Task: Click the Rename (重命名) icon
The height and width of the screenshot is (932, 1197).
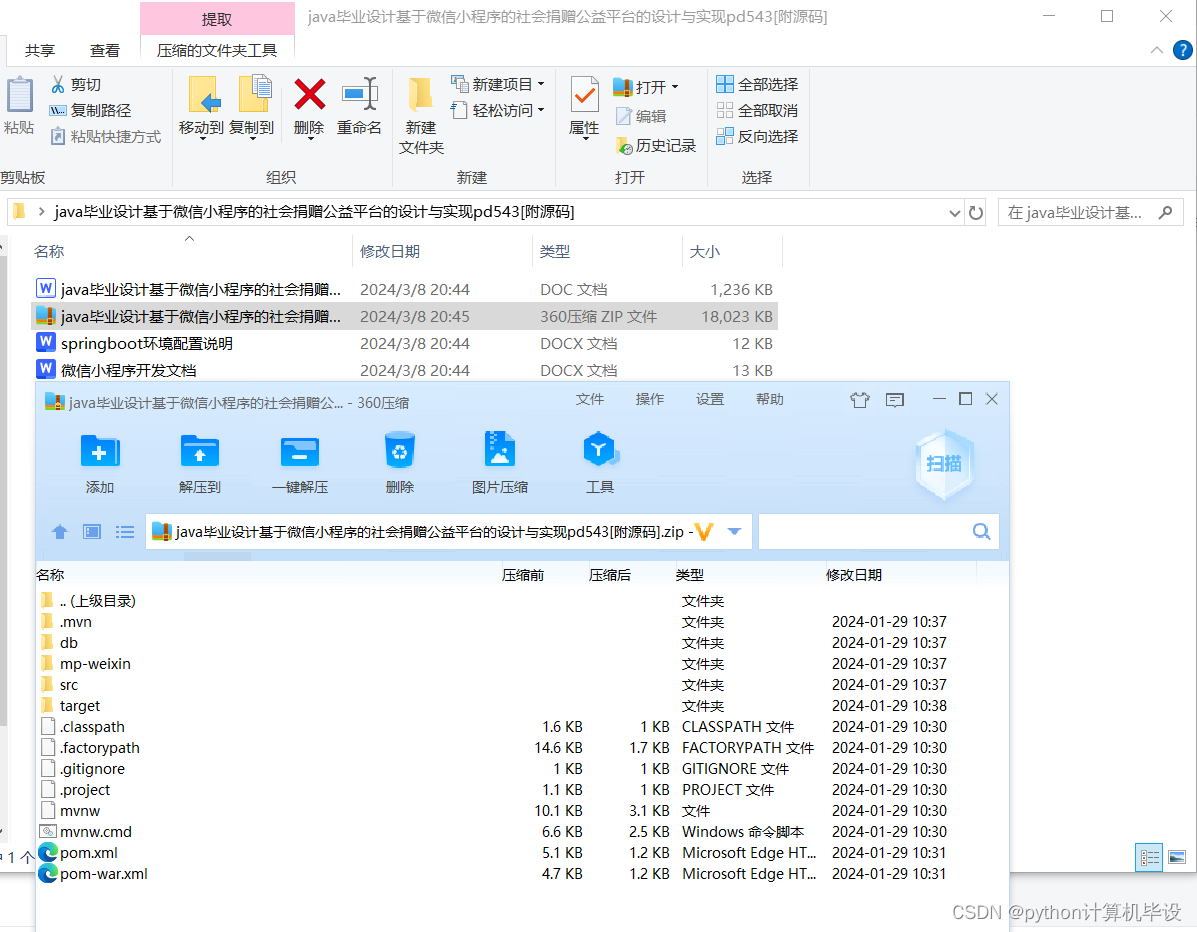Action: 360,95
